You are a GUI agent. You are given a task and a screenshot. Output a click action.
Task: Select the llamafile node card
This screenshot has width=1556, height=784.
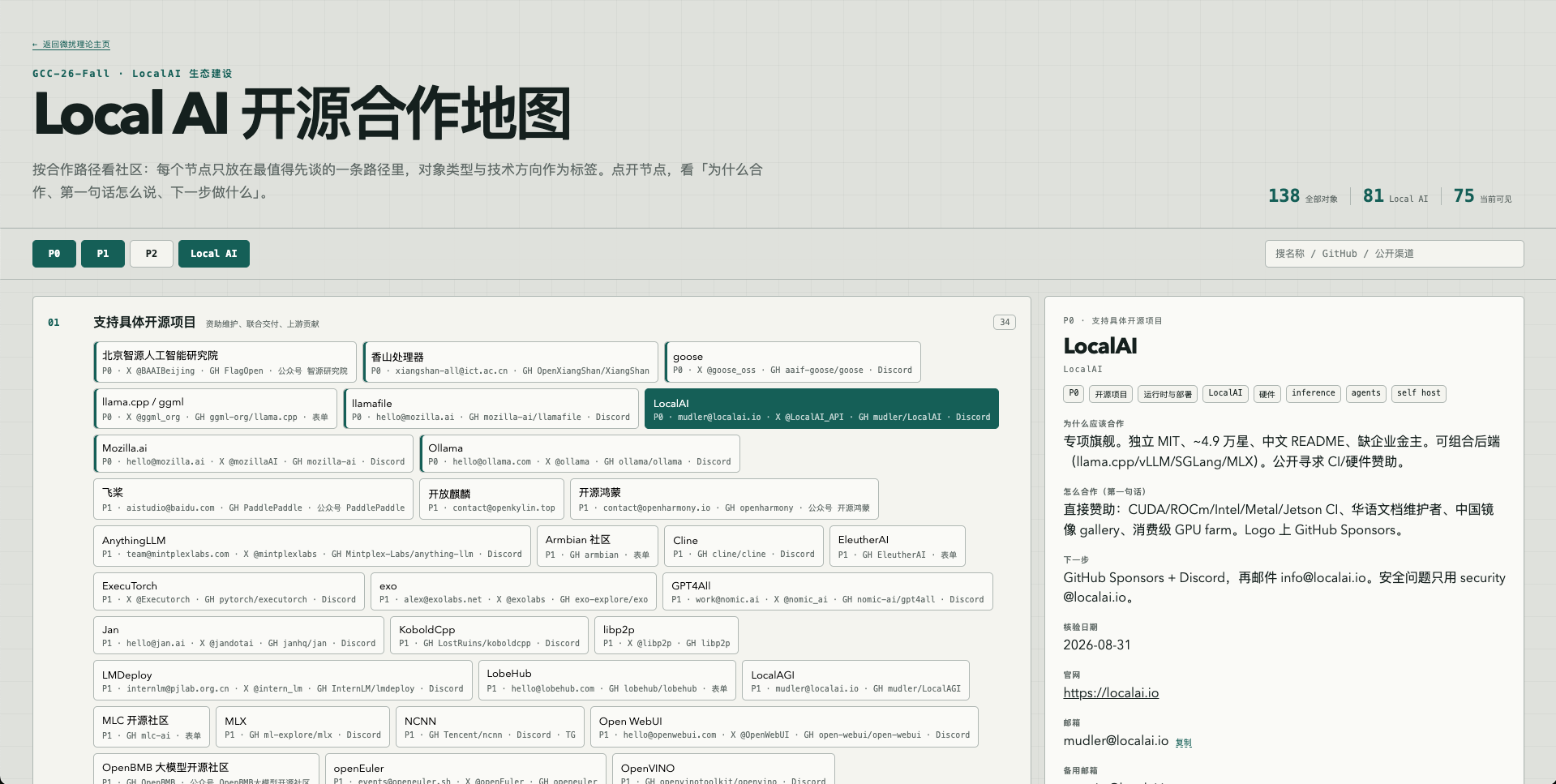point(491,409)
